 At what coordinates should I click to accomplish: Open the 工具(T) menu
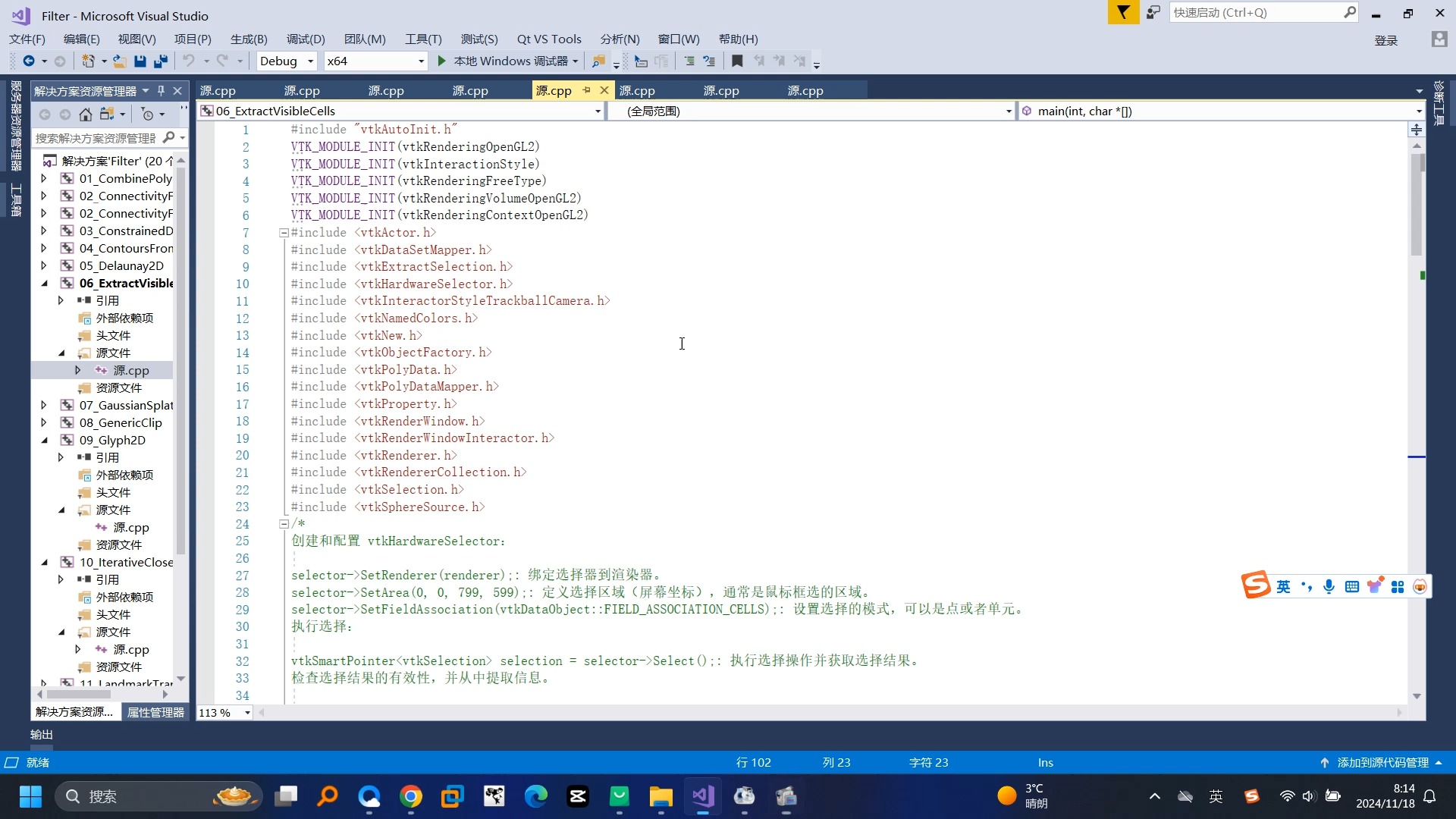(x=423, y=39)
